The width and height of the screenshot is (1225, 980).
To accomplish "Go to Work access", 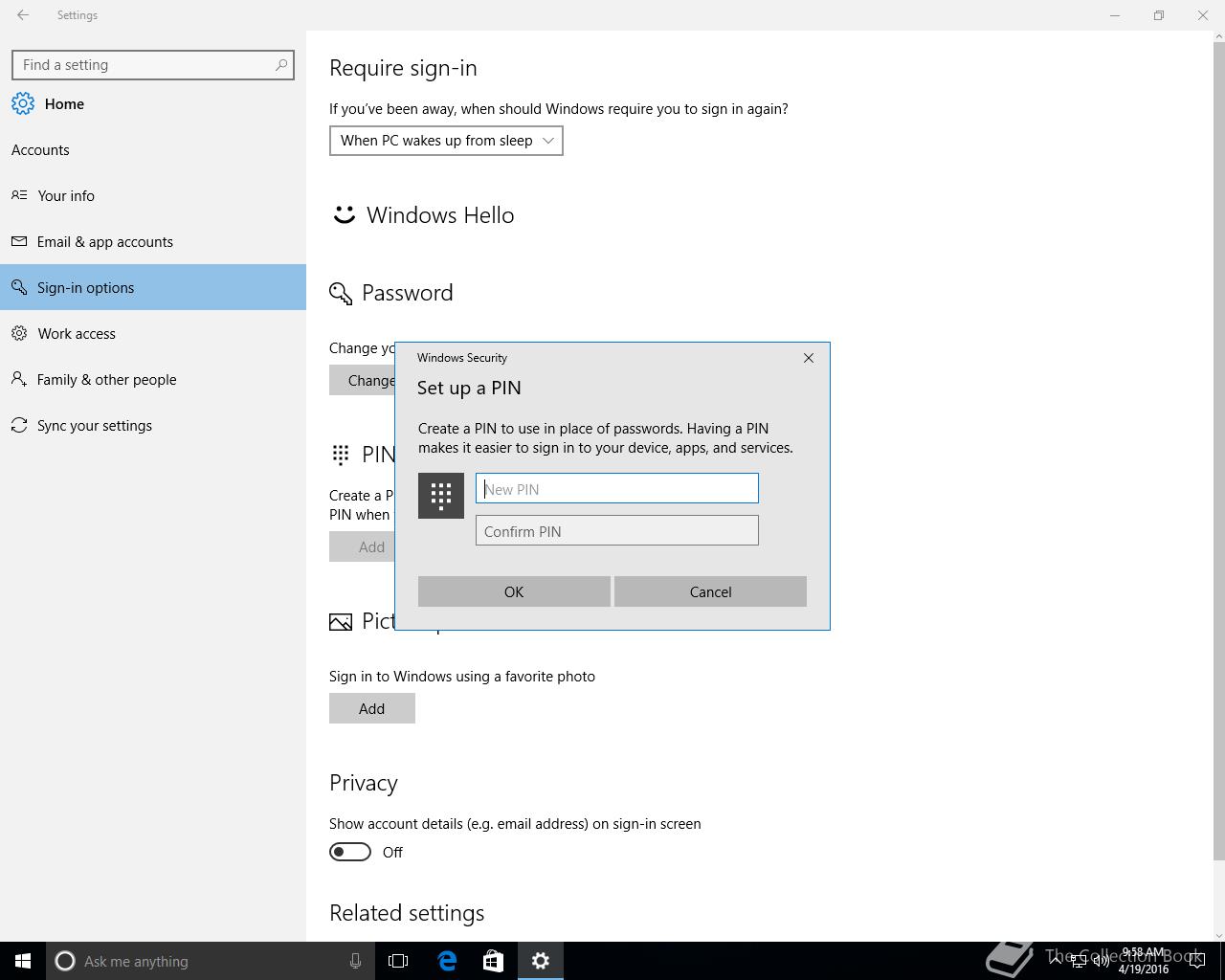I will pyautogui.click(x=153, y=333).
